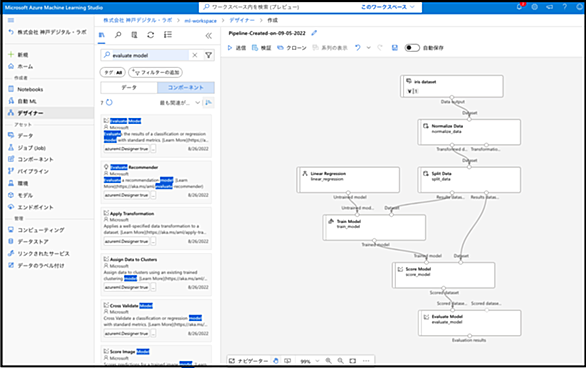The width and height of the screenshot is (586, 368).
Task: Click the search magnifier panel icon
Action: point(118,35)
